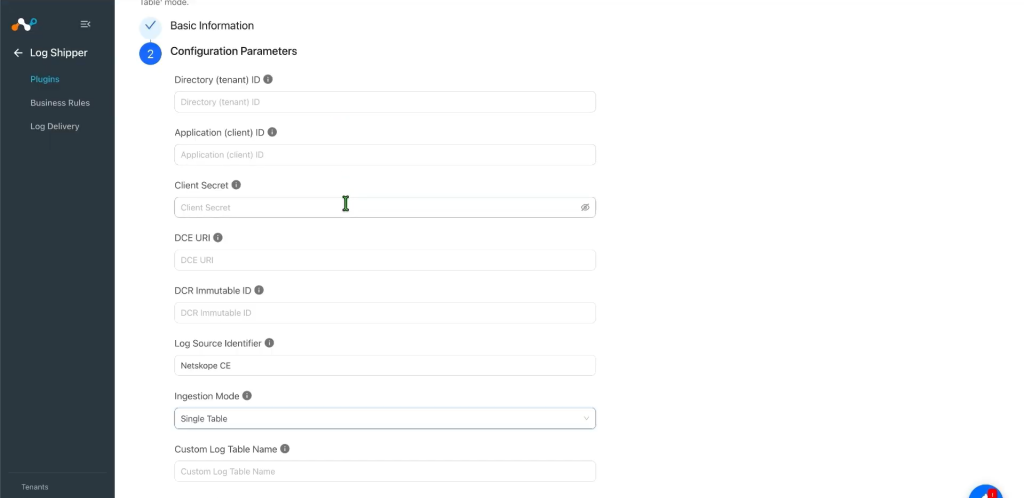Open Client Secret info tooltip icon
The height and width of the screenshot is (498, 1024).
point(236,185)
